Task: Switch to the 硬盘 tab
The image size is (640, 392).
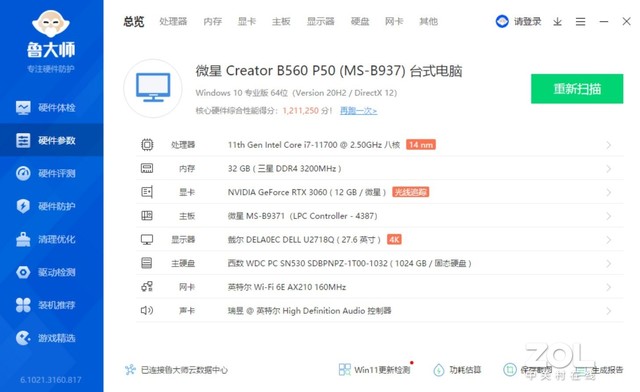Action: pyautogui.click(x=360, y=22)
